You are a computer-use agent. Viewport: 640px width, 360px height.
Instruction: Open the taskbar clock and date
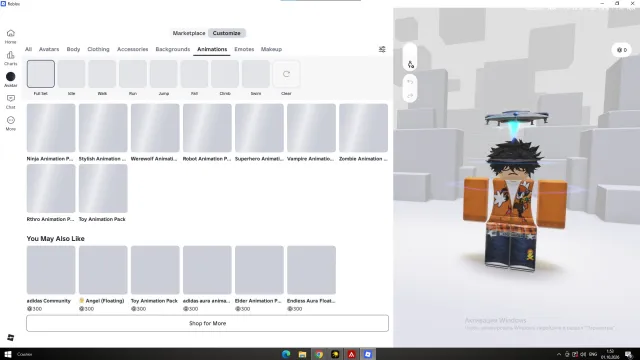(610, 354)
